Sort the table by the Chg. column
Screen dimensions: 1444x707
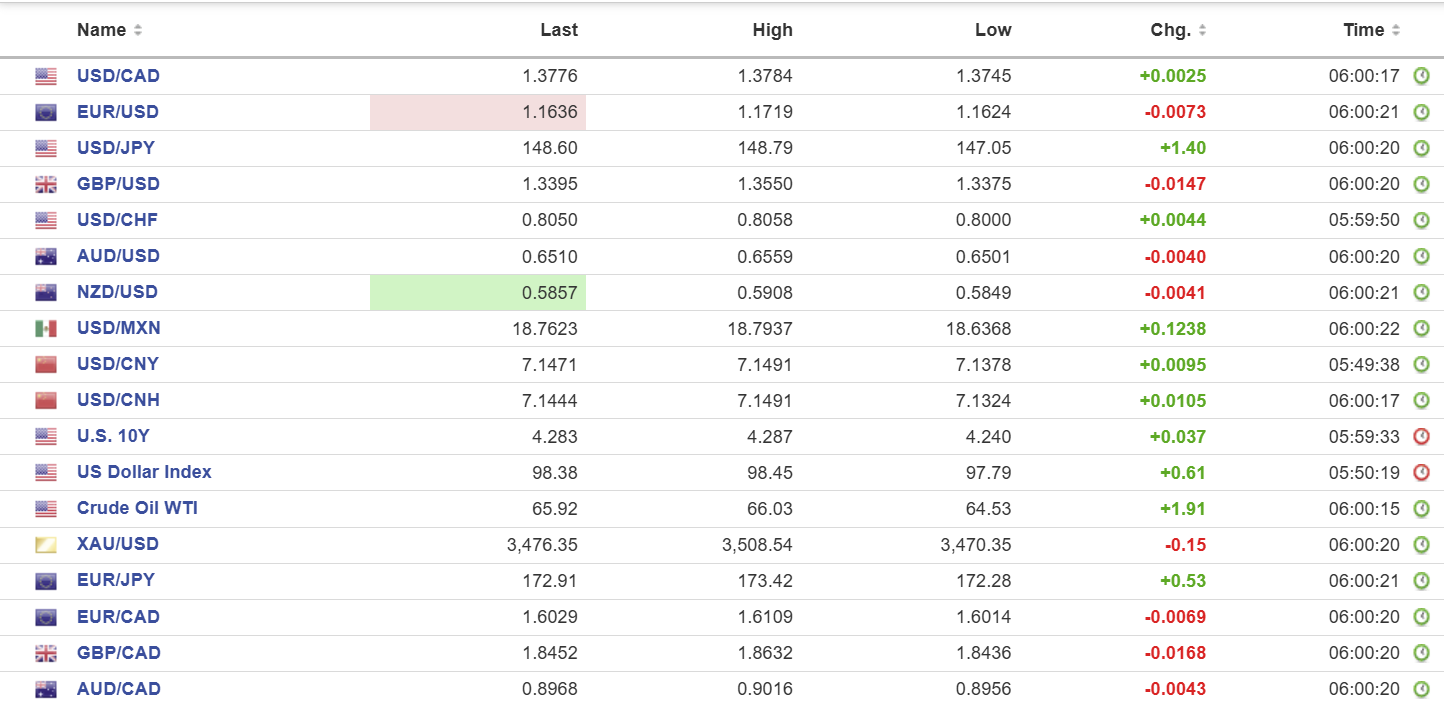(x=1178, y=30)
